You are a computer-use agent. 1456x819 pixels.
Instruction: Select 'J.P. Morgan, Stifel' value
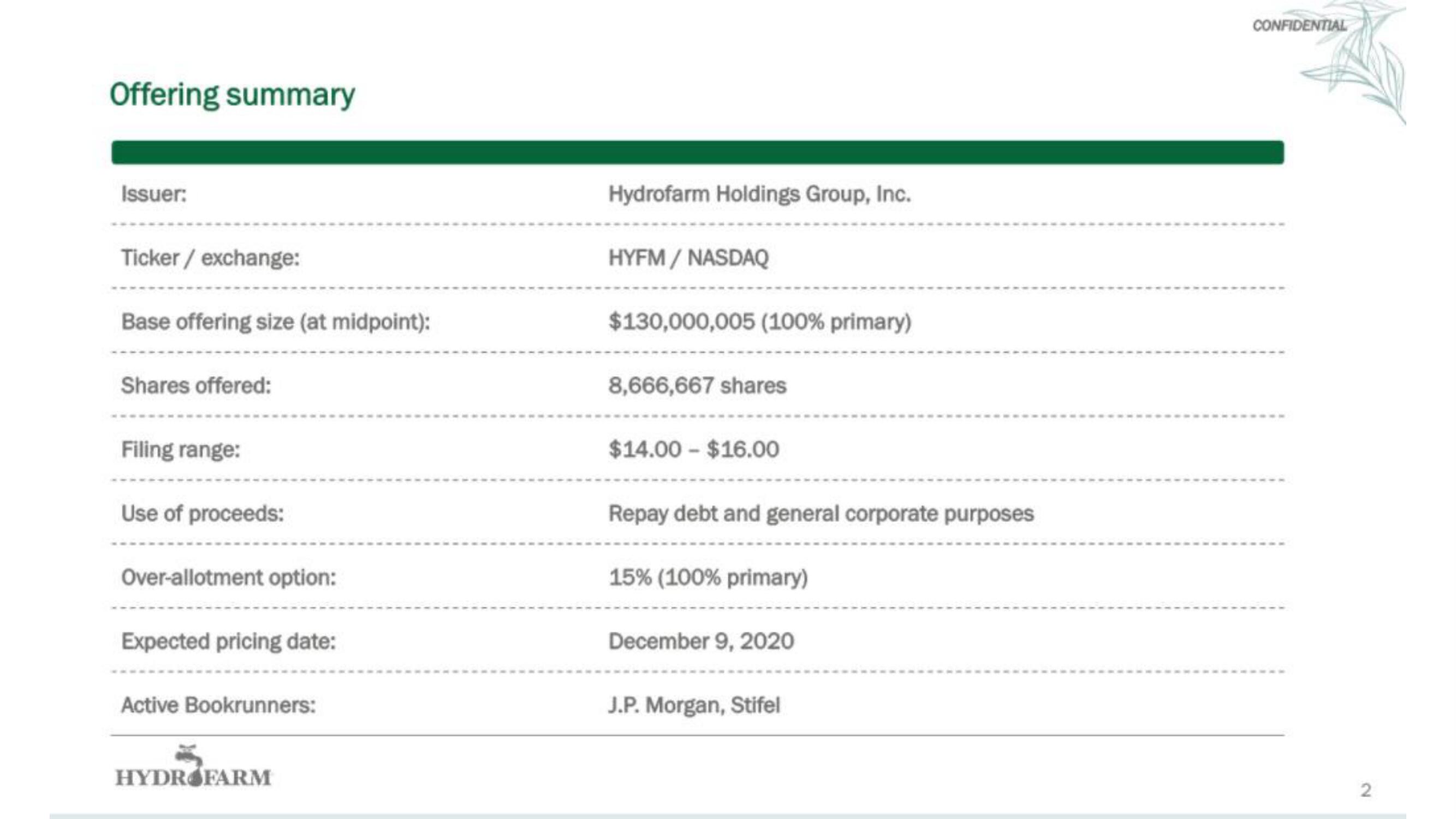coord(694,705)
